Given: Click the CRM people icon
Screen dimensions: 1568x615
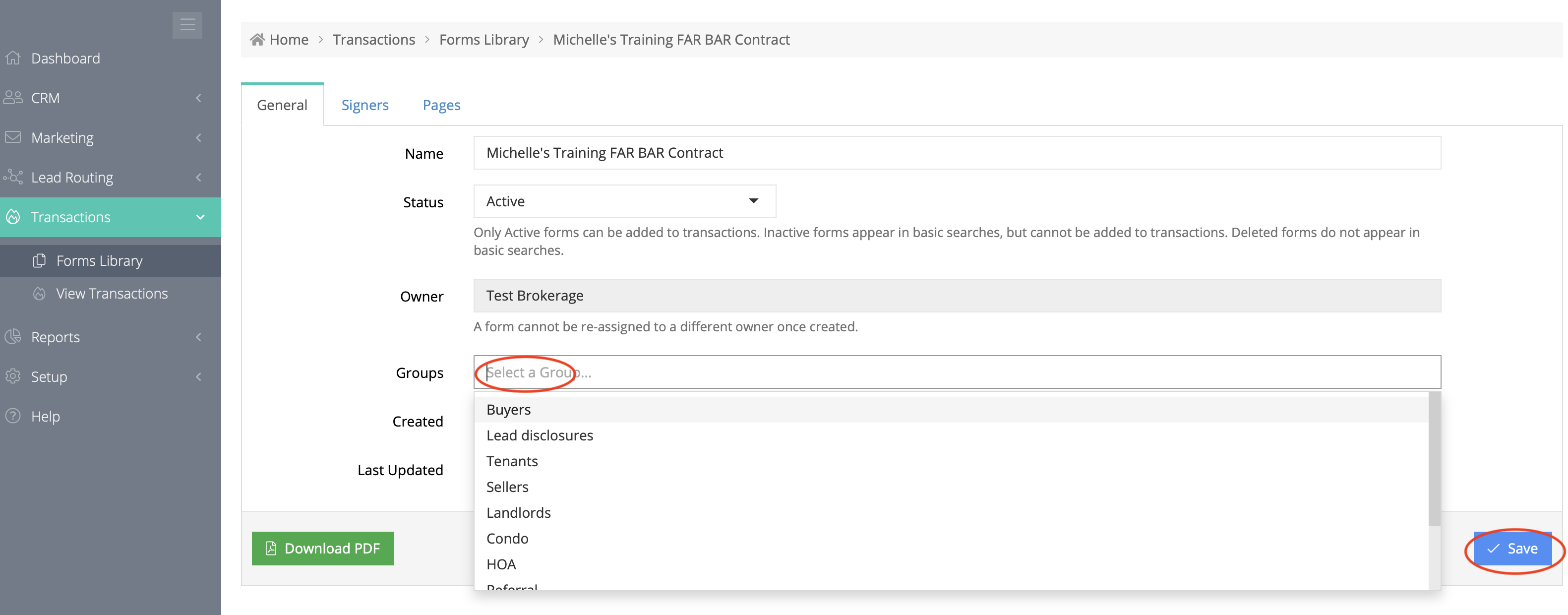Looking at the screenshot, I should [x=13, y=98].
